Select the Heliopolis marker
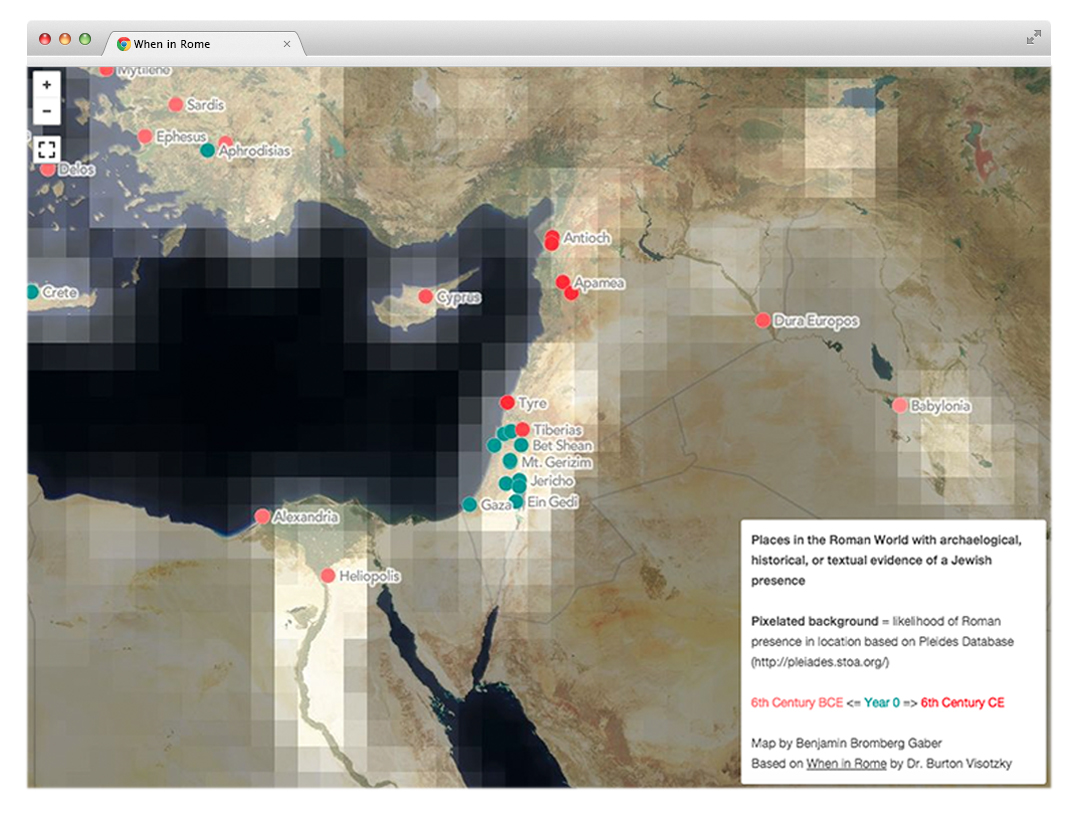This screenshot has width=1070, height=814. tap(328, 576)
